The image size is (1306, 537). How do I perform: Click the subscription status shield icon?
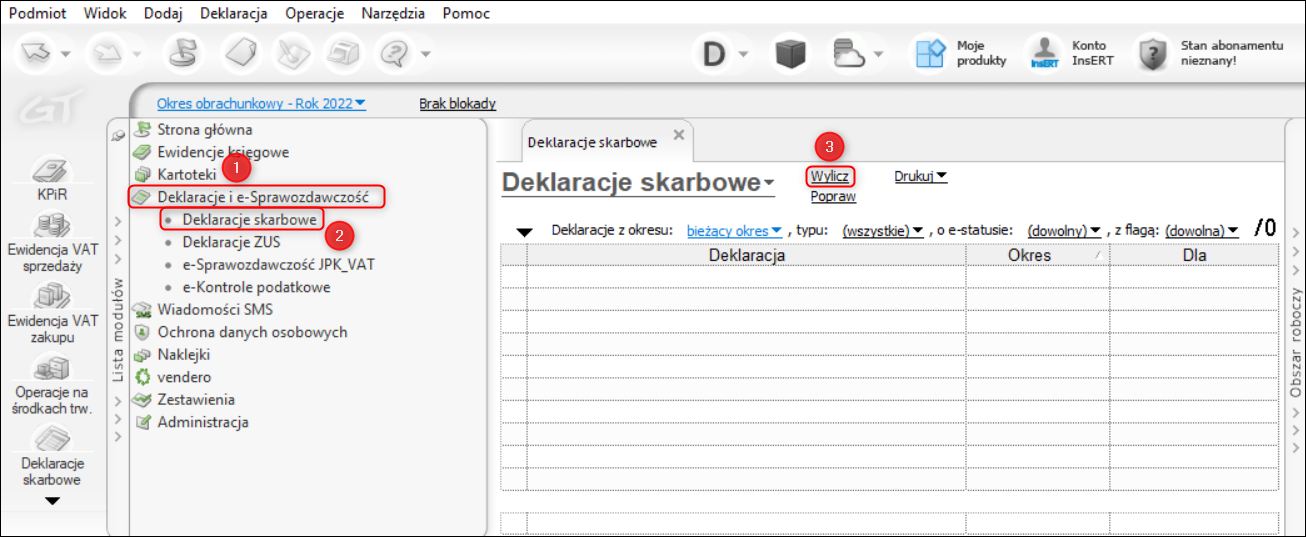[x=1153, y=54]
